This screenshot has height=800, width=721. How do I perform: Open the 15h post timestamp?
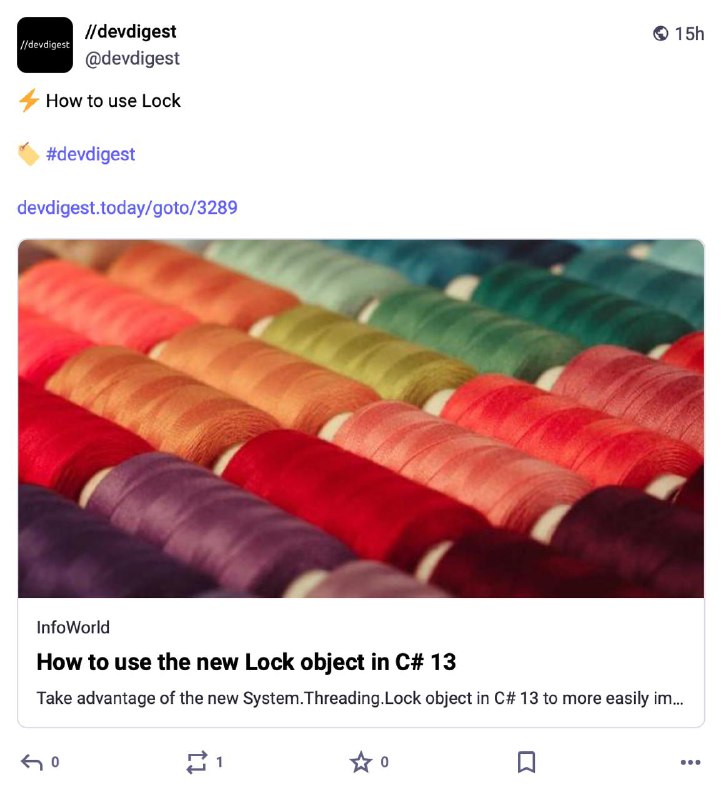coord(689,34)
